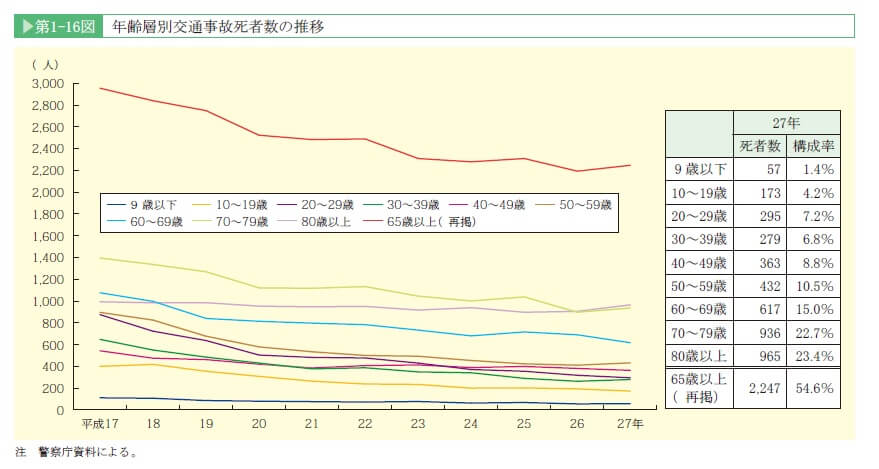Select the 1,600 y-axis value
Screen dimensions: 879x469
coord(48,236)
